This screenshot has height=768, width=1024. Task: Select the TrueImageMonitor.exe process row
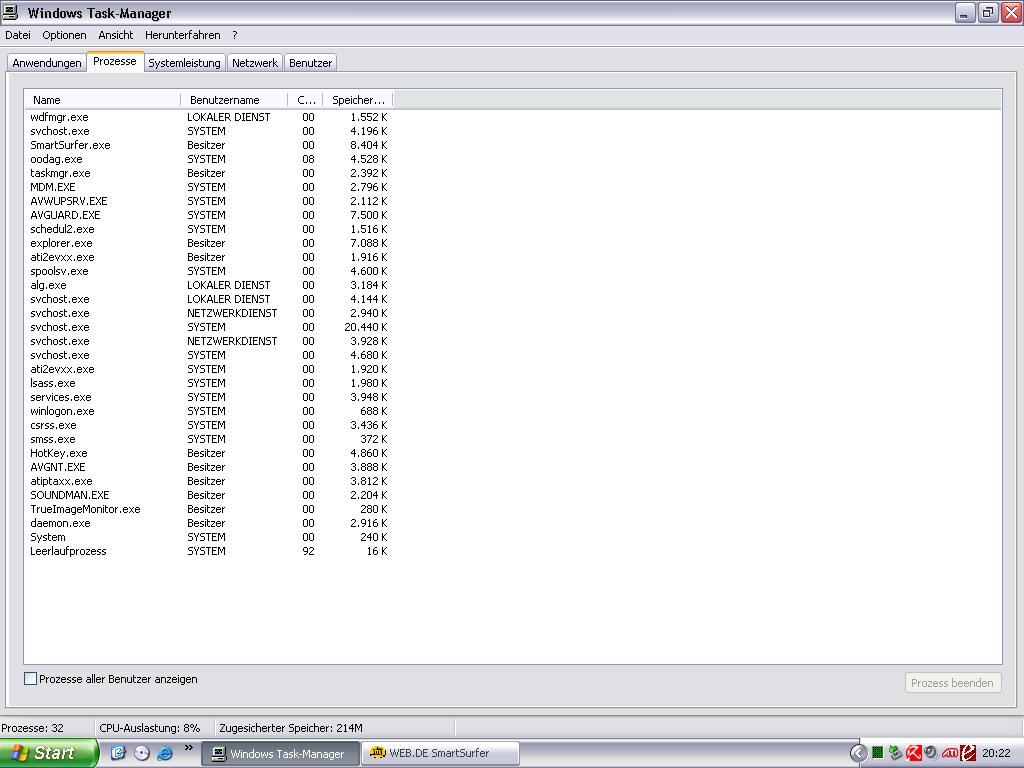208,509
